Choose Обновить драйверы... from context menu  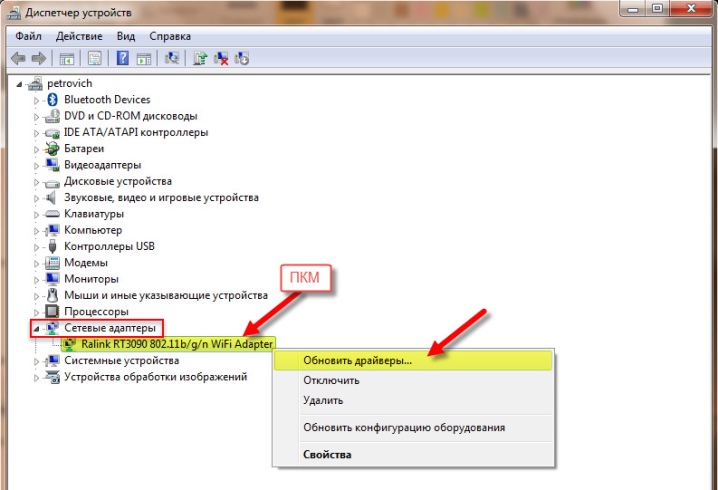click(x=413, y=360)
